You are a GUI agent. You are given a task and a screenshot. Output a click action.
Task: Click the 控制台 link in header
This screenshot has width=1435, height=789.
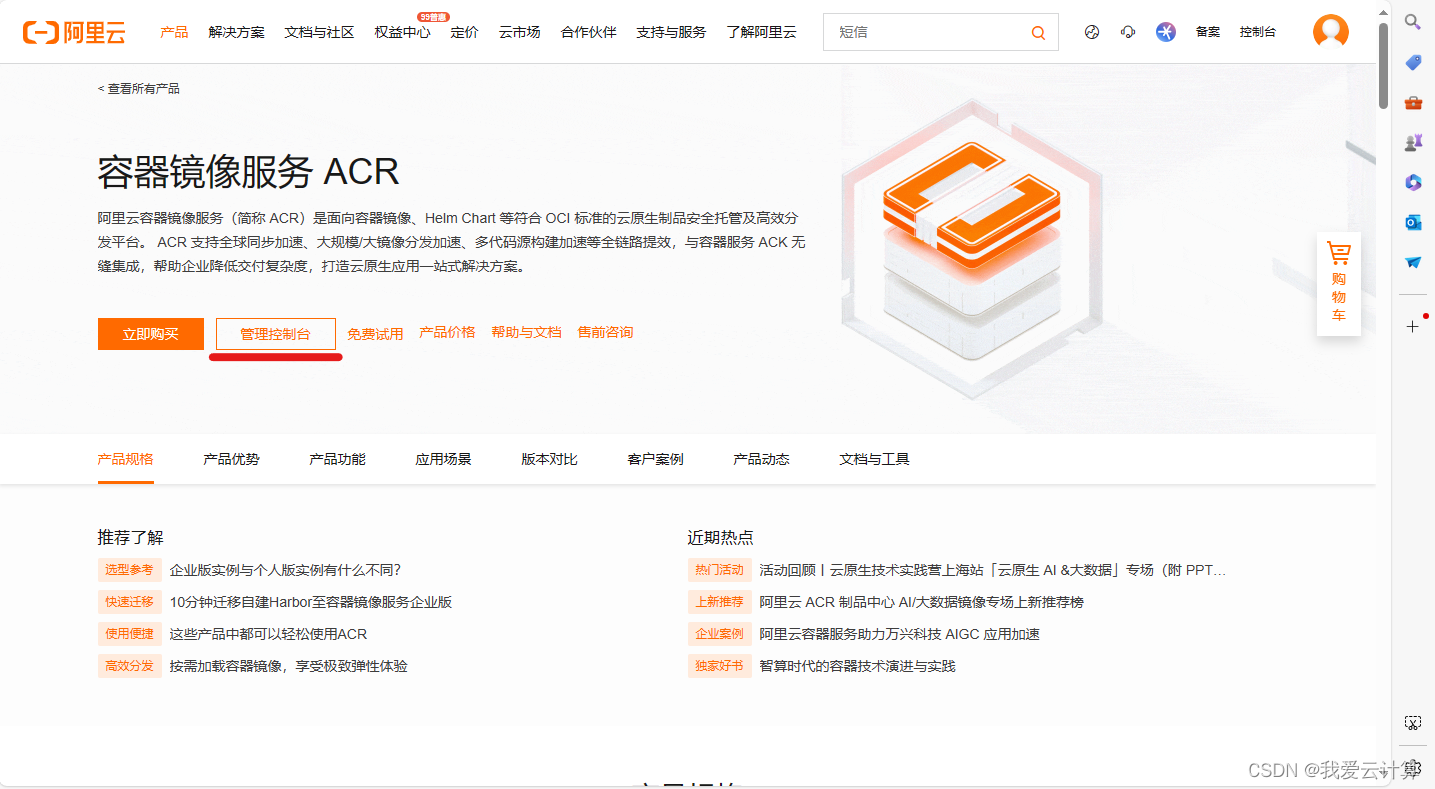pos(1258,32)
